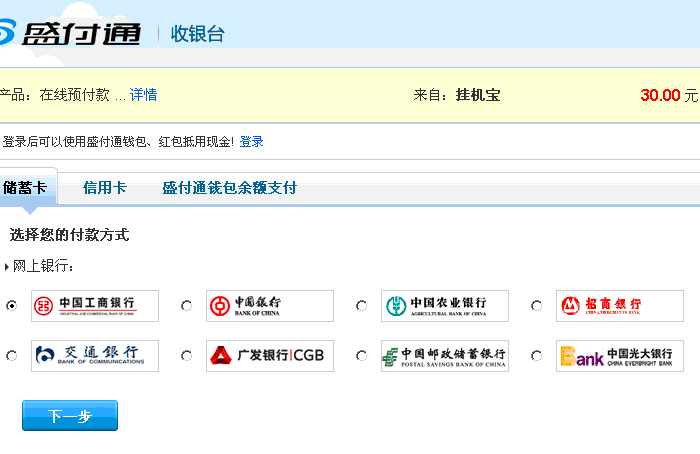Viewport: 700px width, 454px height.
Task: Select the 中国邮政储蓄银行 radio button
Action: point(362,356)
